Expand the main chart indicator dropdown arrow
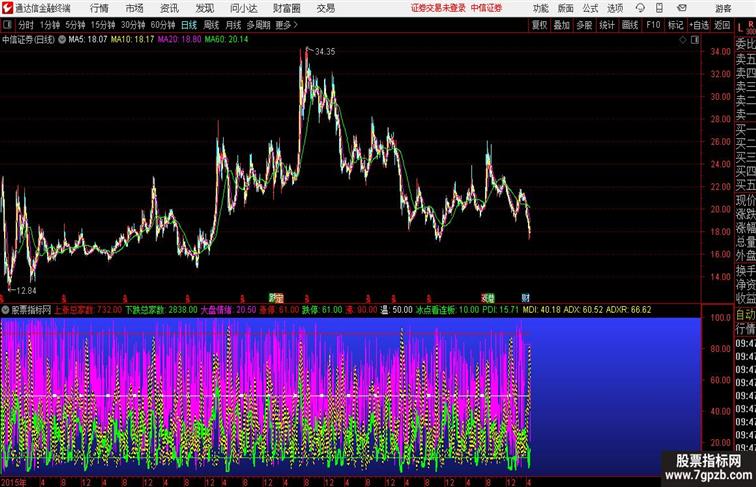The height and width of the screenshot is (487, 756). pos(62,40)
